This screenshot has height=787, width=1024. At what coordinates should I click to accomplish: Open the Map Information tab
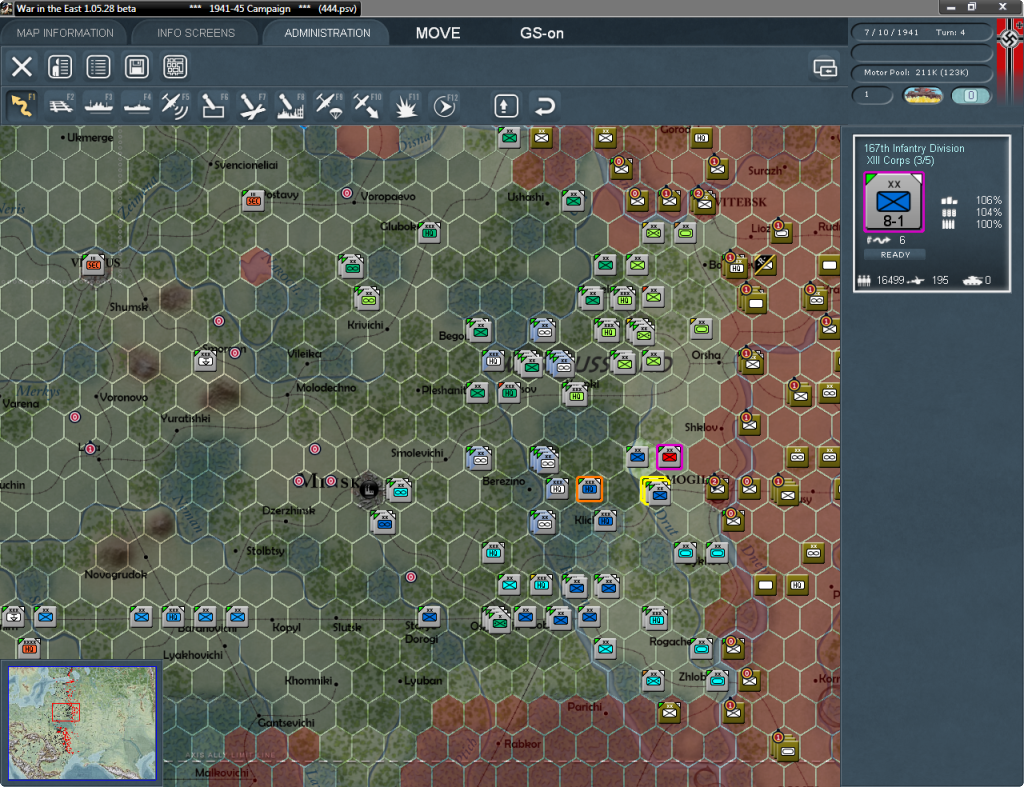(x=65, y=33)
